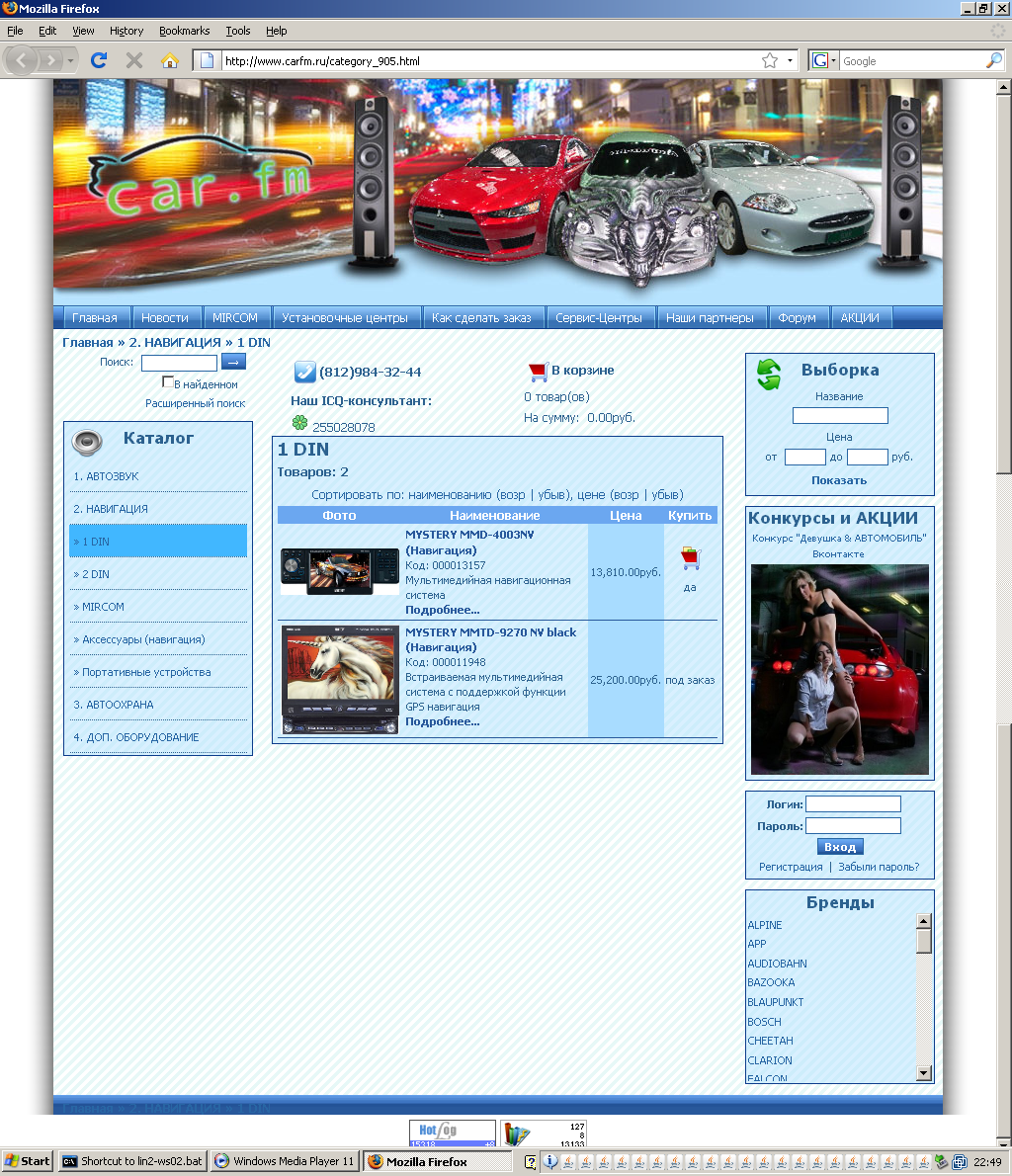Click the blue info tray icon
Viewport: 1012px width, 1176px height.
[x=550, y=1162]
